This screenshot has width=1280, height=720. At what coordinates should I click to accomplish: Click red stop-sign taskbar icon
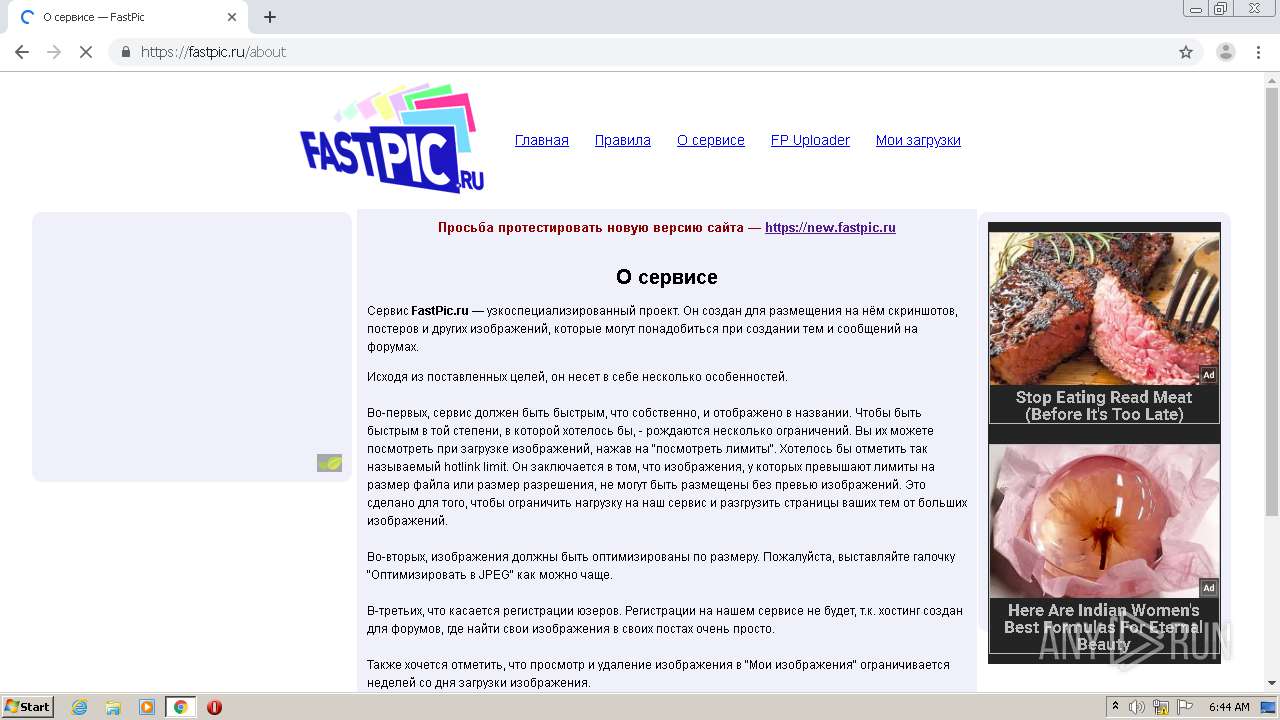pyautogui.click(x=214, y=707)
